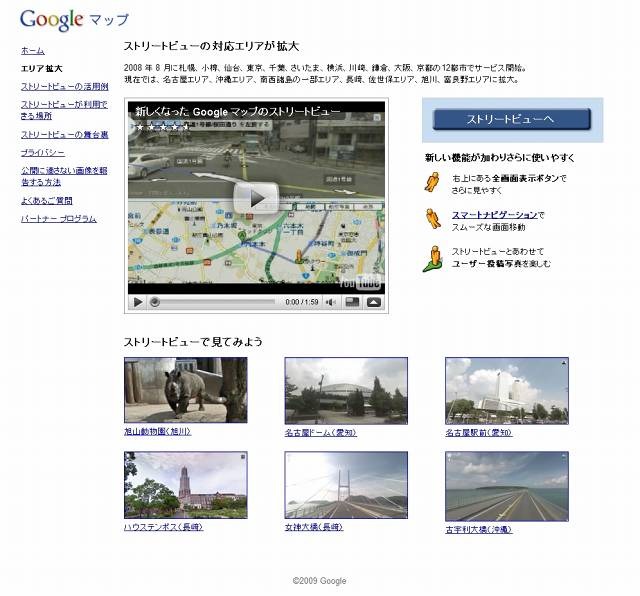Open the 旭山動物園(旭川) link
This screenshot has height=596, width=640.
(x=158, y=431)
